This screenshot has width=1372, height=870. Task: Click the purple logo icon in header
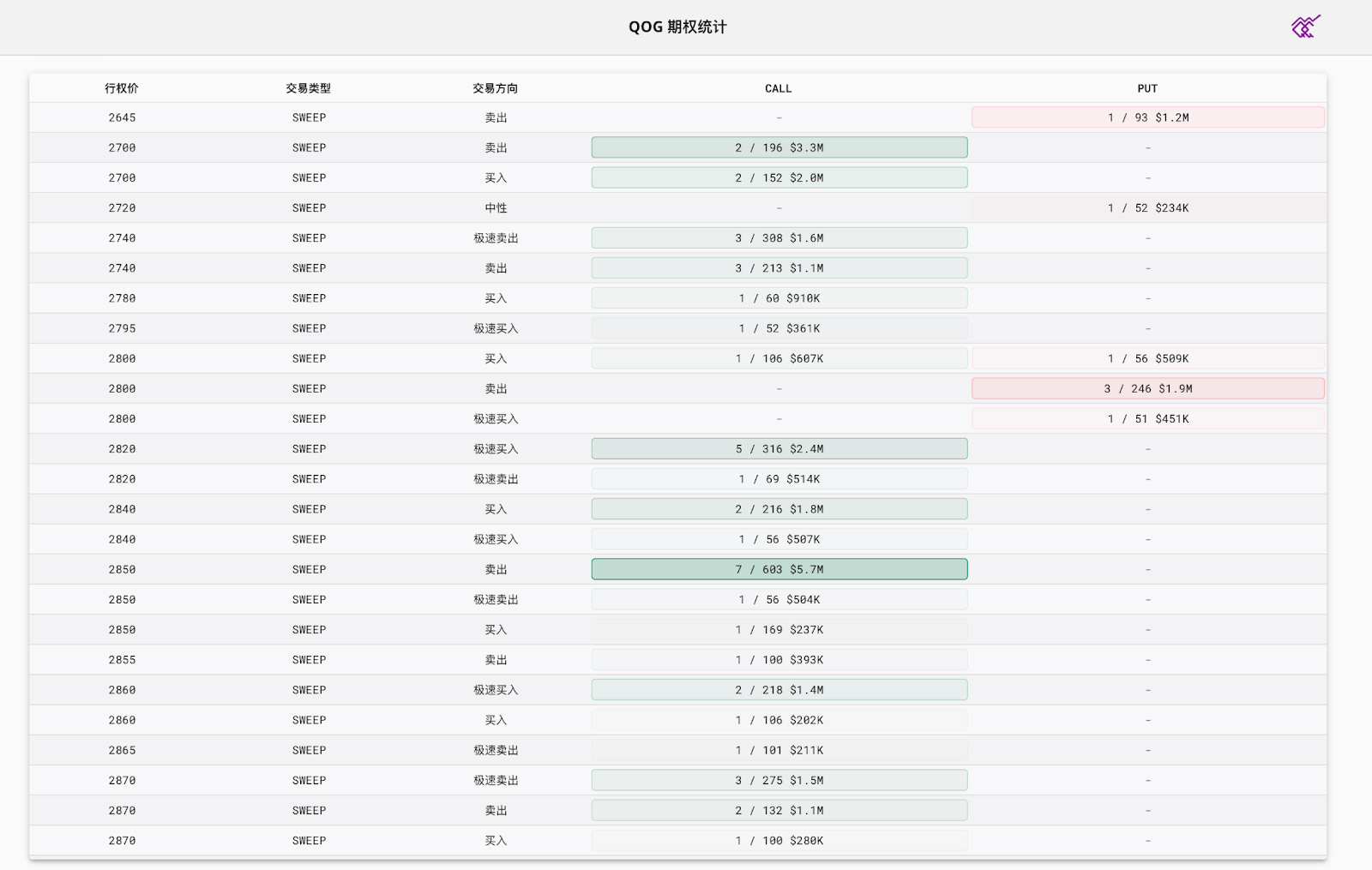coord(1305,27)
